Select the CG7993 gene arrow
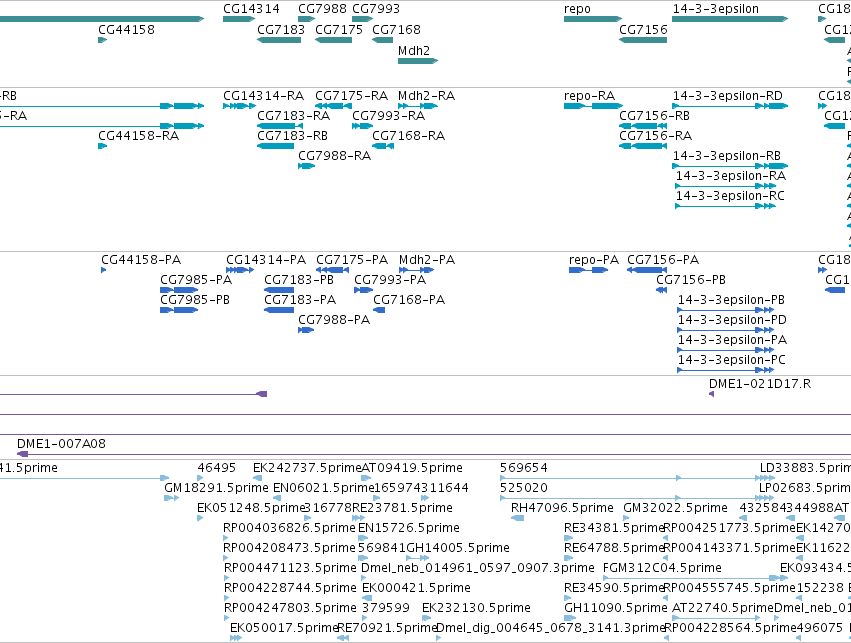Screen dimensions: 851x643 pyautogui.click(x=363, y=19)
